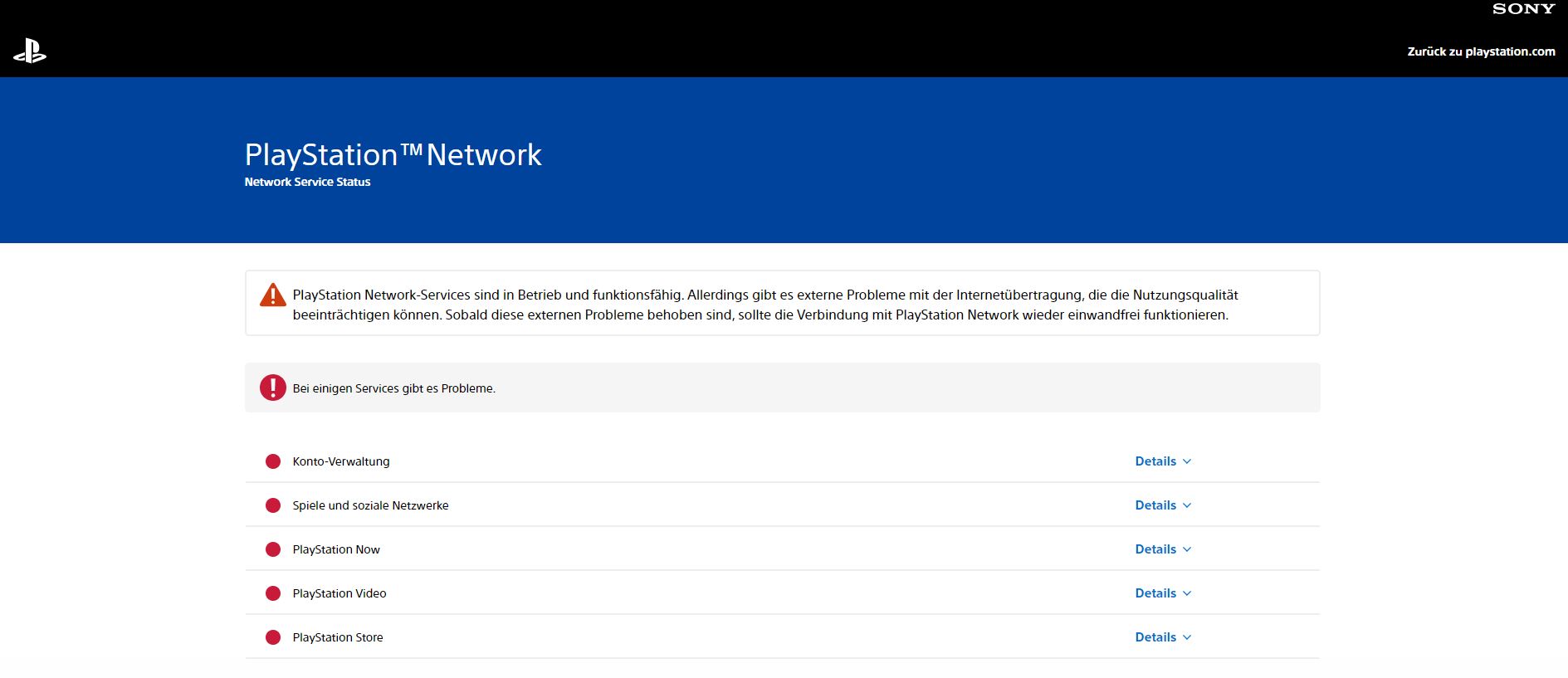Open Details dropdown for PlayStation Now
Screen dimensions: 1568x678
[x=1162, y=549]
